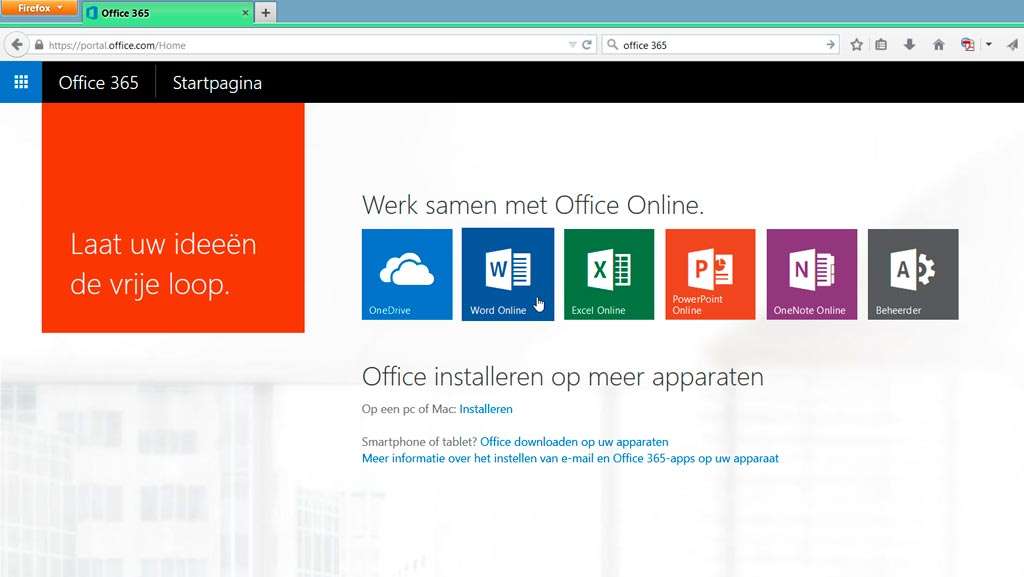Open the dropdown arrow beside extension icon
Screen dimensions: 1024x577
(989, 44)
